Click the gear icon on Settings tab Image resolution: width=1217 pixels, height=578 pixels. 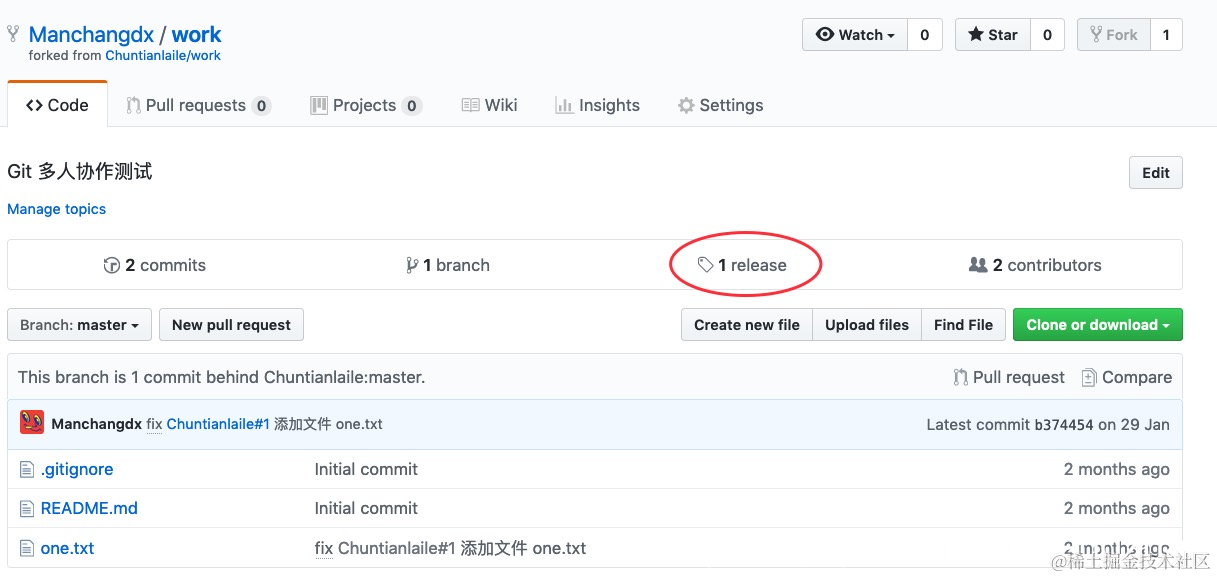[686, 105]
